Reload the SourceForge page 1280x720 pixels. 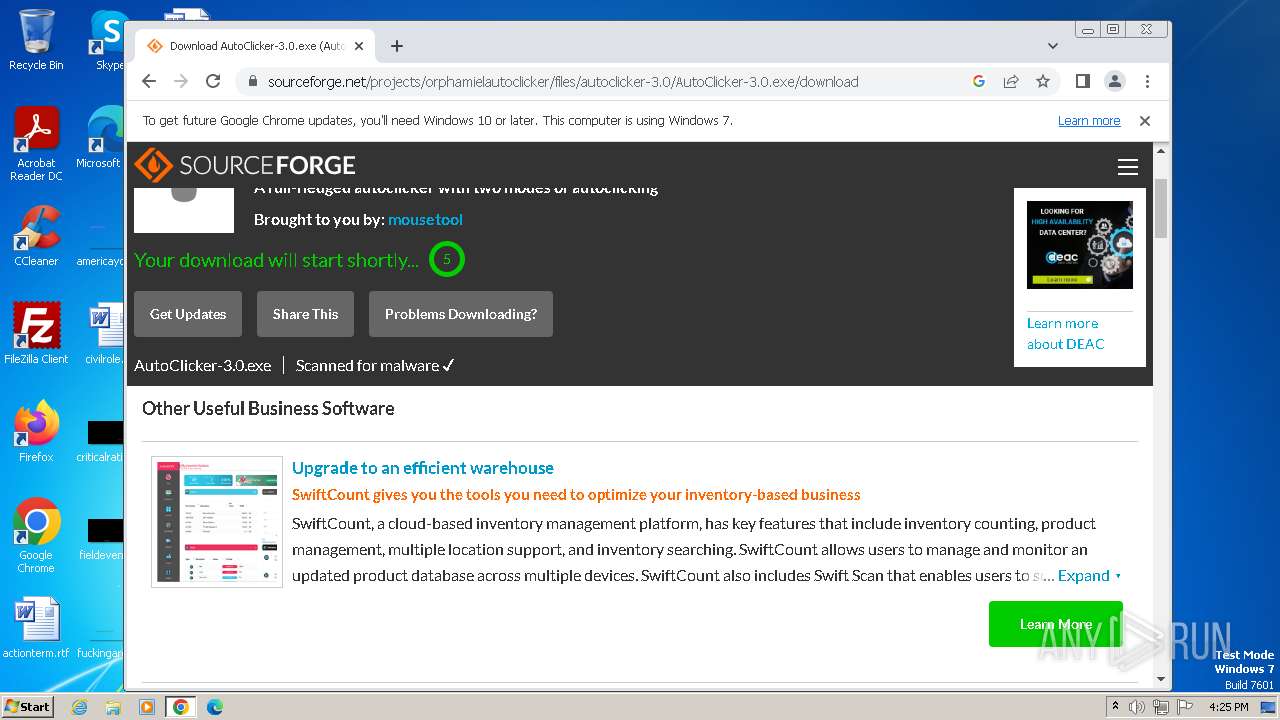pos(213,81)
